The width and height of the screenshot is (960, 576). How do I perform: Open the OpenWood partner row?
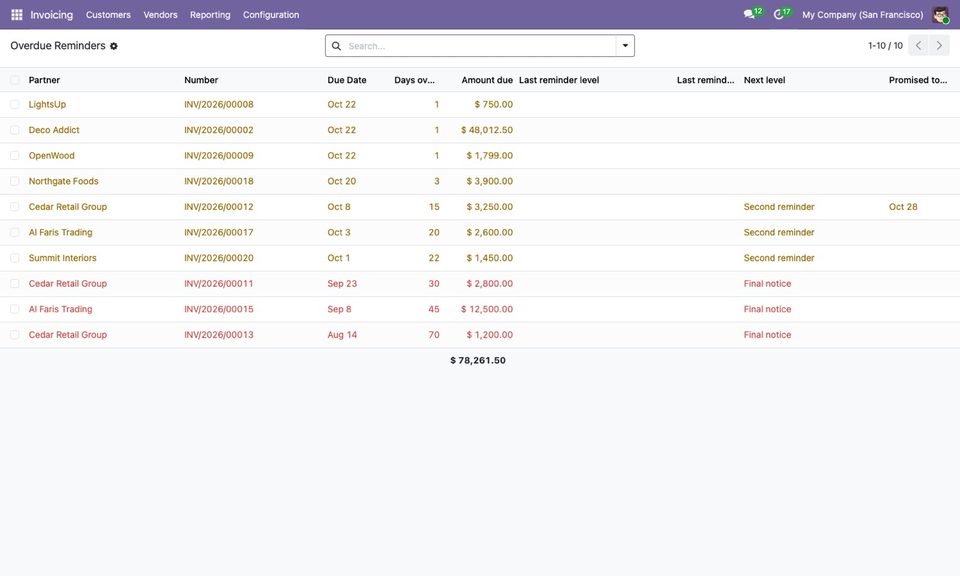[x=51, y=156]
